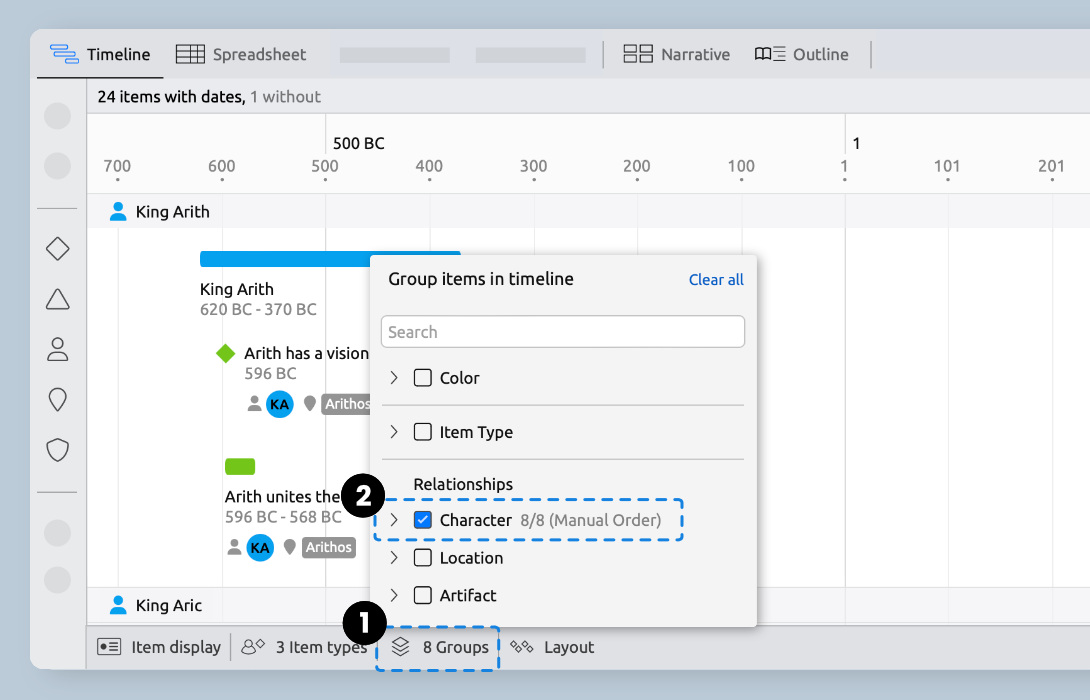
Task: Select the location pin tool in sidebar
Action: coord(58,400)
